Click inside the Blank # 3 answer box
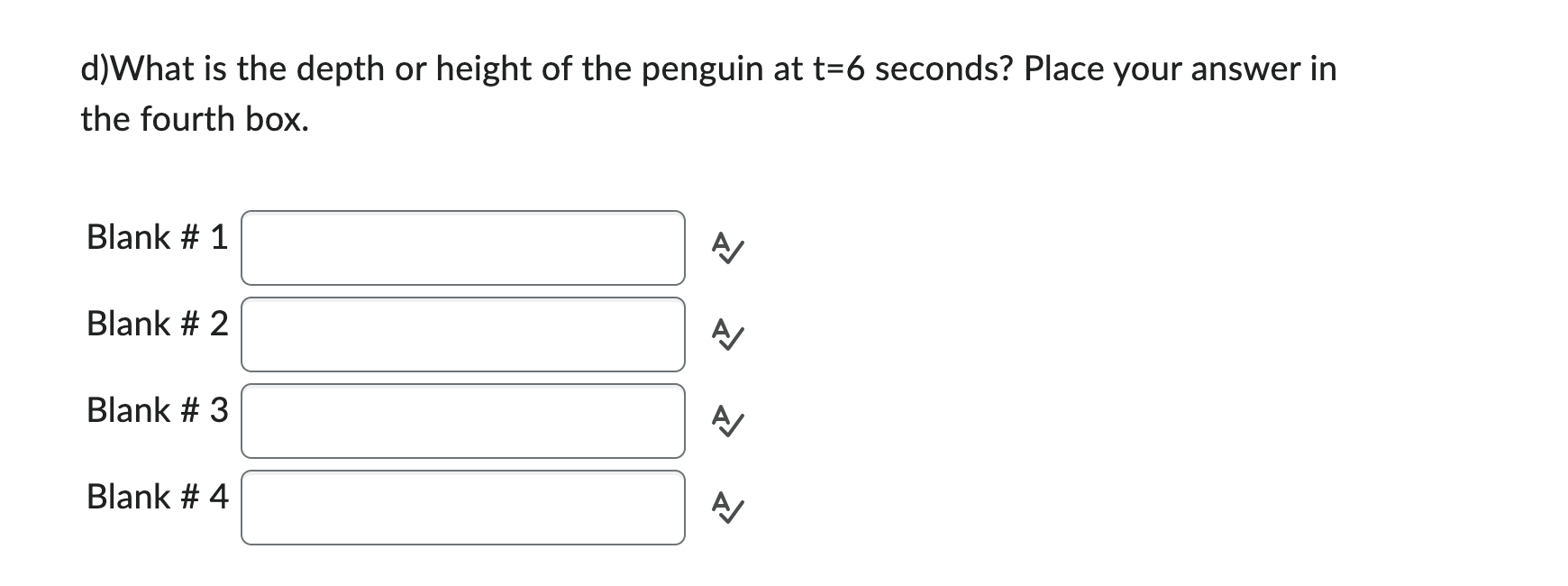Viewport: 1568px width, 586px height. [x=462, y=421]
